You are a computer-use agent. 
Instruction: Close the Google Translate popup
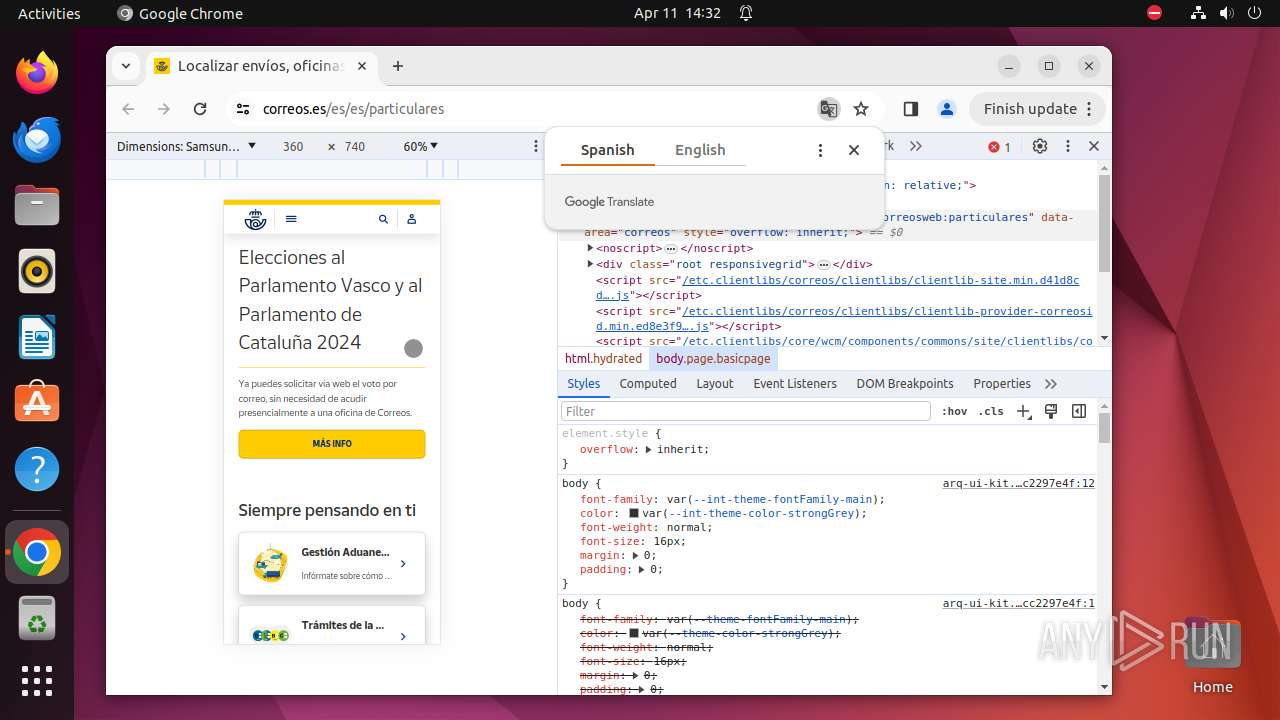854,150
